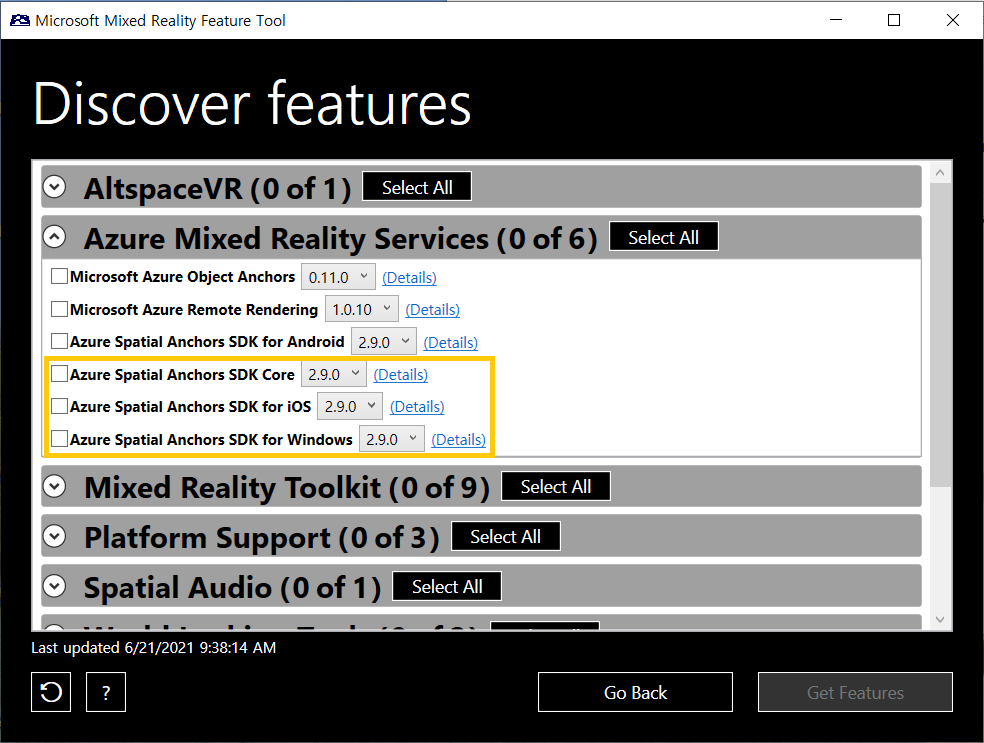Click the Discover features heading
This screenshot has height=743, width=984.
tap(252, 104)
